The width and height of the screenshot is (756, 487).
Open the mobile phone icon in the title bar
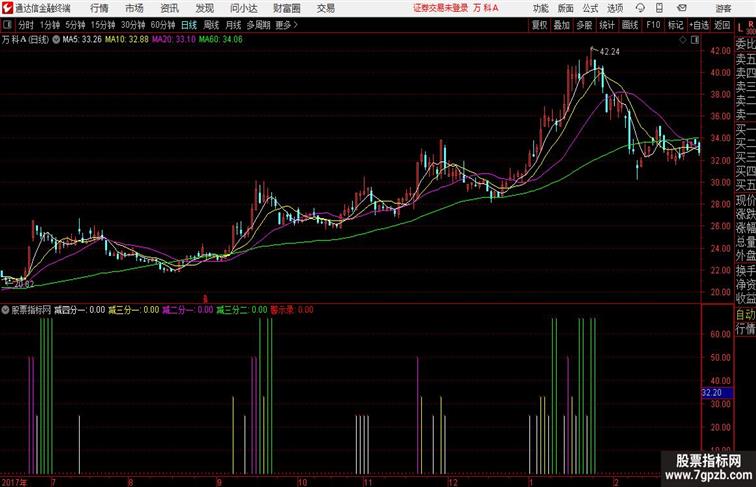pyautogui.click(x=659, y=8)
